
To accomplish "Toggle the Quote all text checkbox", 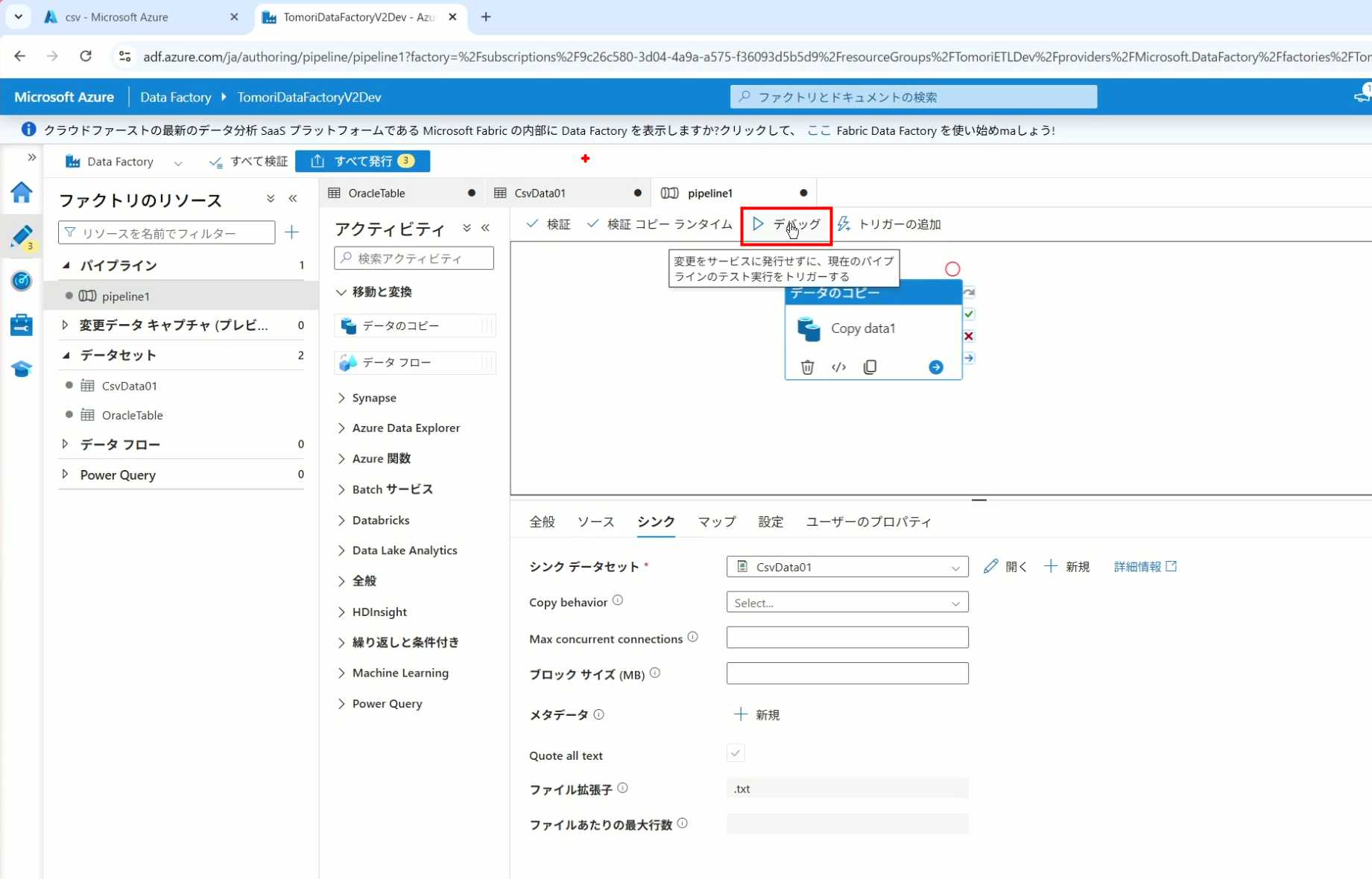I will (736, 754).
